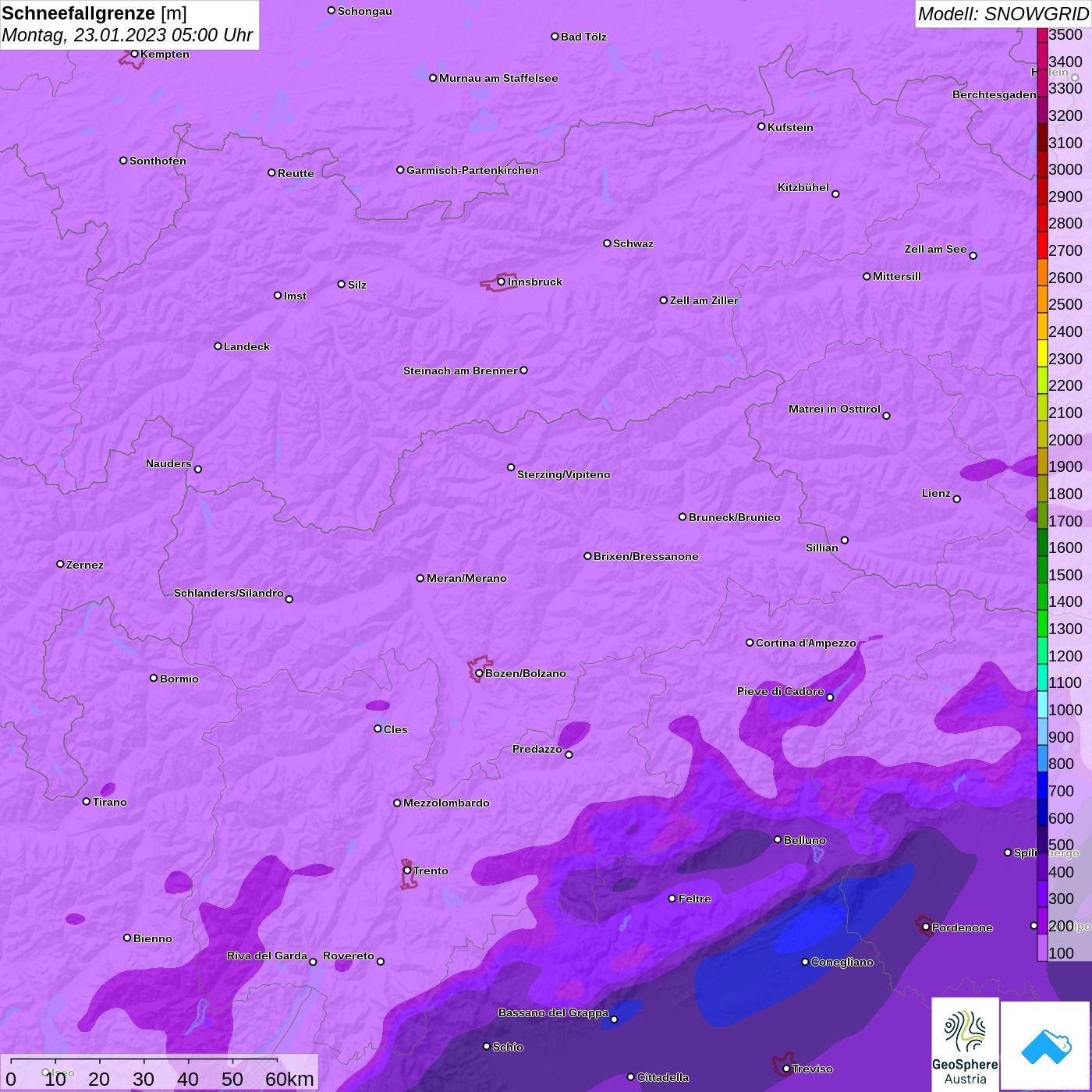Select the Schwaz town label
Screen dimensions: 1092x1092
[633, 243]
